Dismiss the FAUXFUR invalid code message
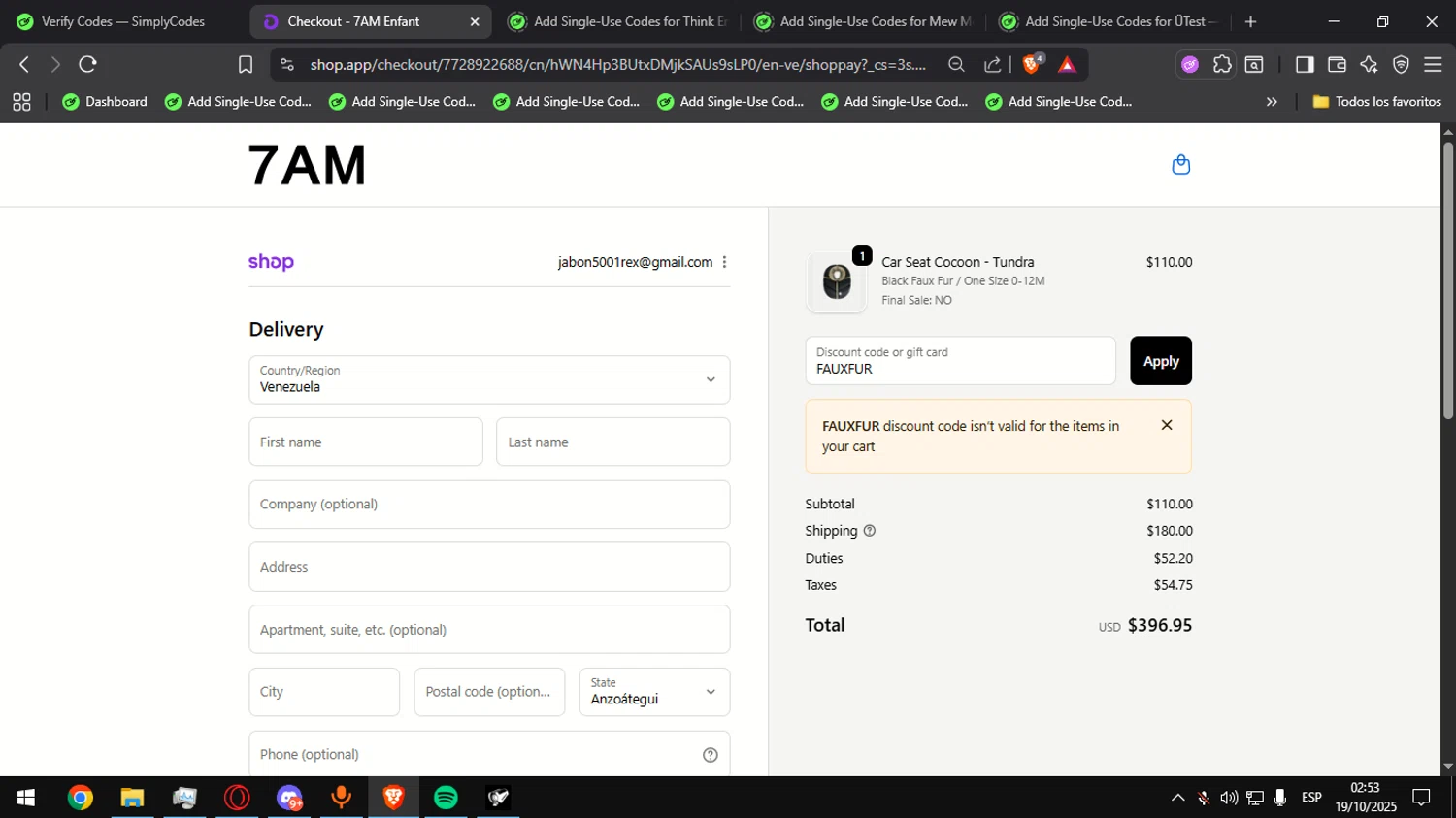The height and width of the screenshot is (818, 1456). pyautogui.click(x=1167, y=425)
